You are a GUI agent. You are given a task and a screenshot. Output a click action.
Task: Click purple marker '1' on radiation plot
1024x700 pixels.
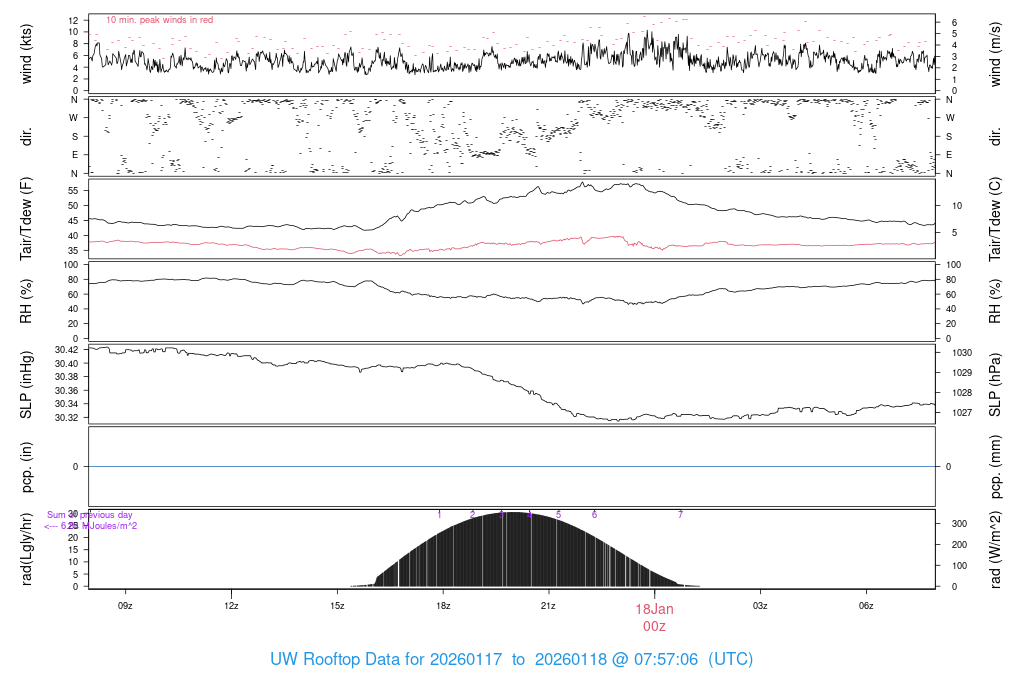440,515
